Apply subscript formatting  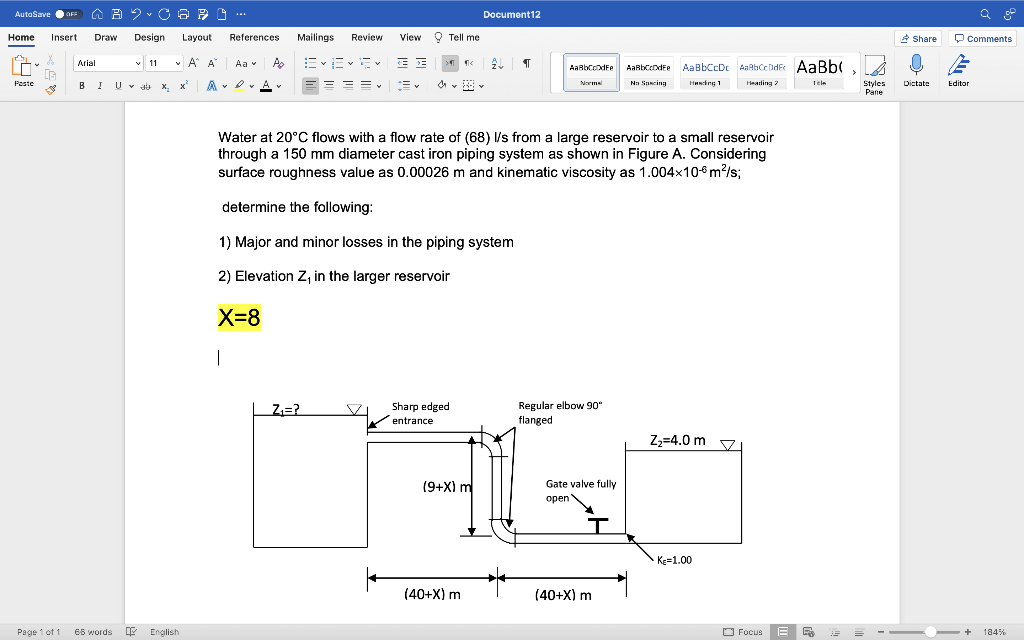164,87
